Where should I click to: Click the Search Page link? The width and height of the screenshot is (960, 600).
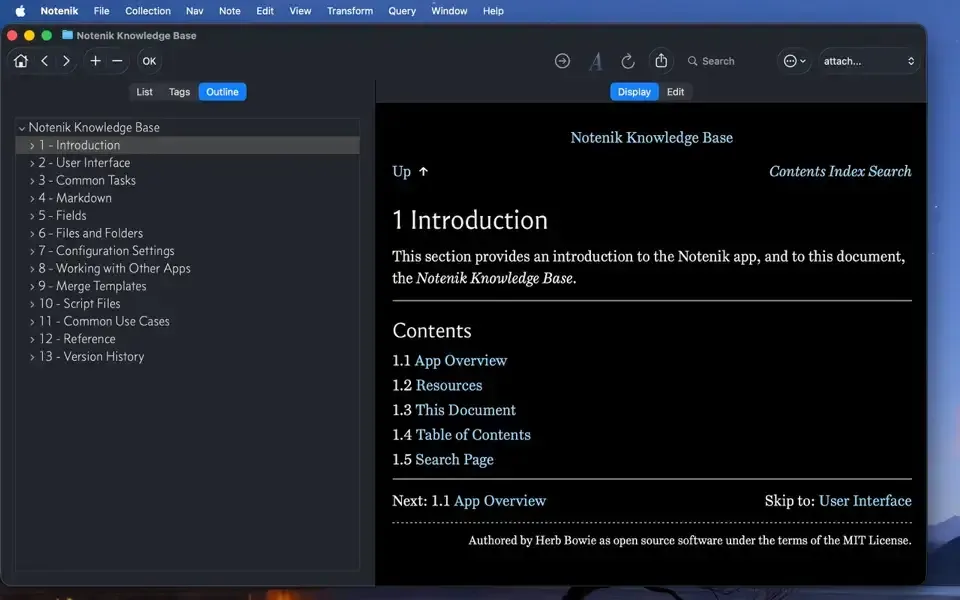pyautogui.click(x=454, y=459)
